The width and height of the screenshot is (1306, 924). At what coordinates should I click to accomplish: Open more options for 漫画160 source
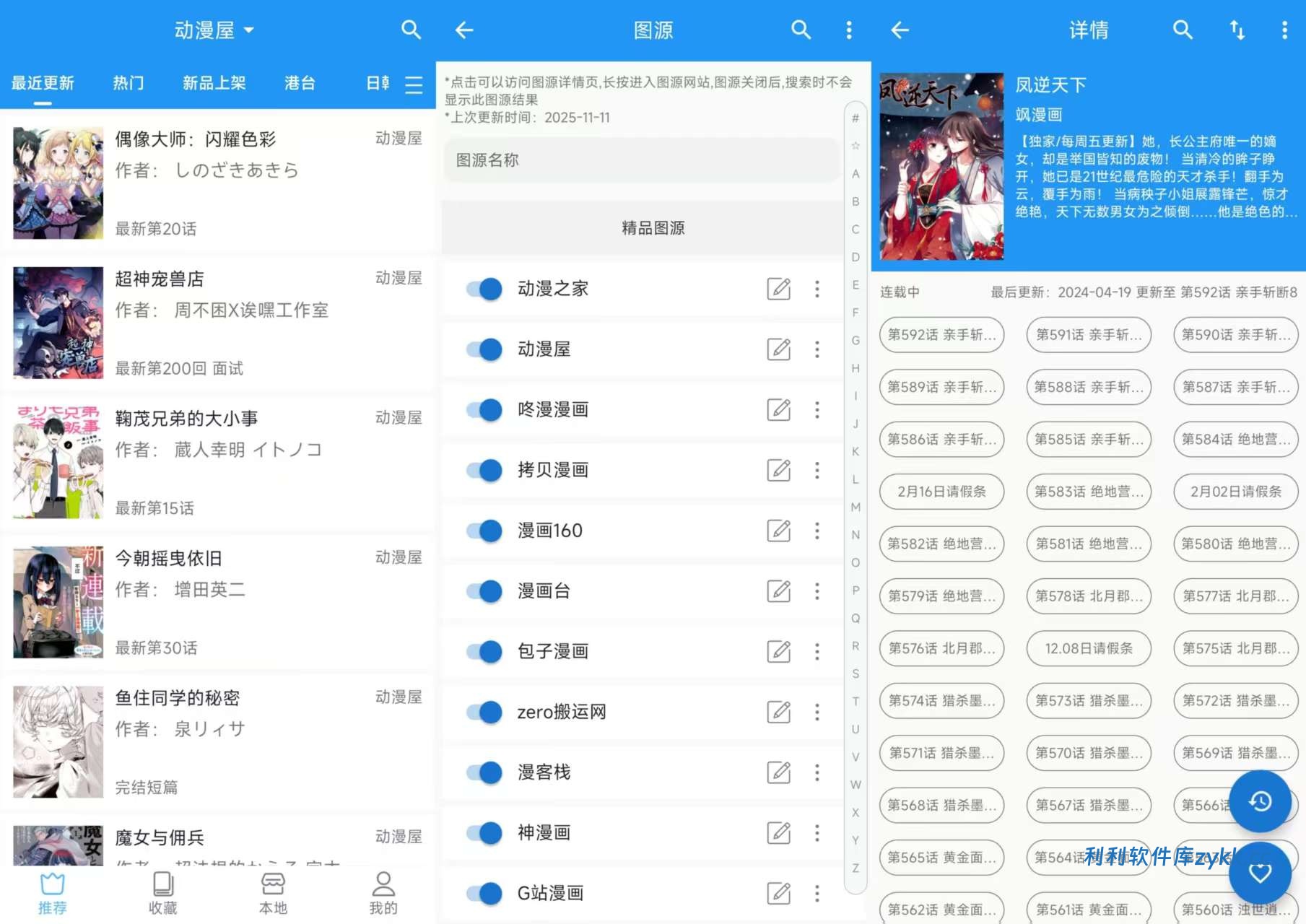pyautogui.click(x=817, y=531)
